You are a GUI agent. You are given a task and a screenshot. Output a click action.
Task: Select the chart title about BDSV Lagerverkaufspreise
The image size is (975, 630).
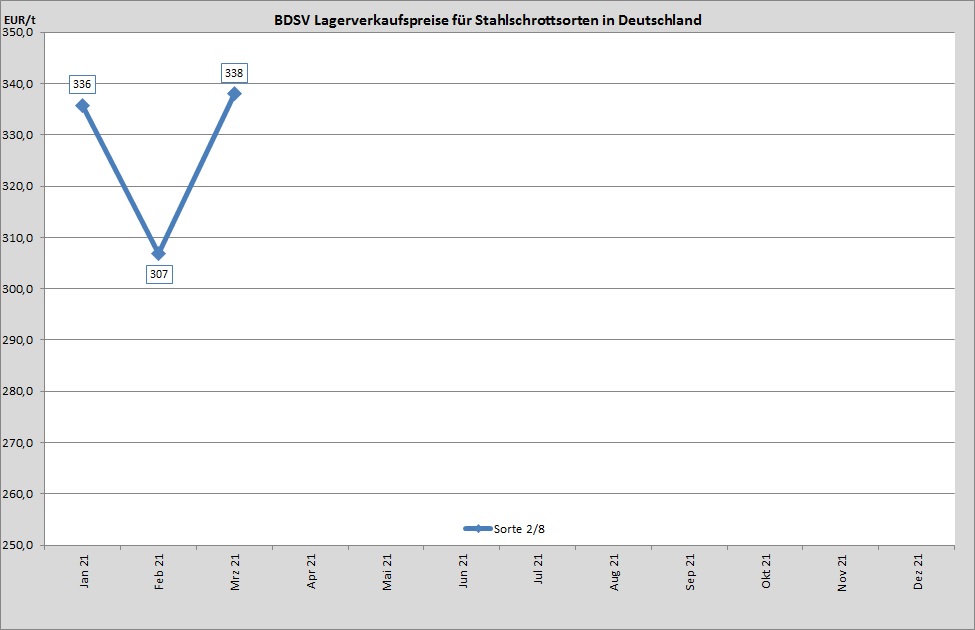point(487,18)
